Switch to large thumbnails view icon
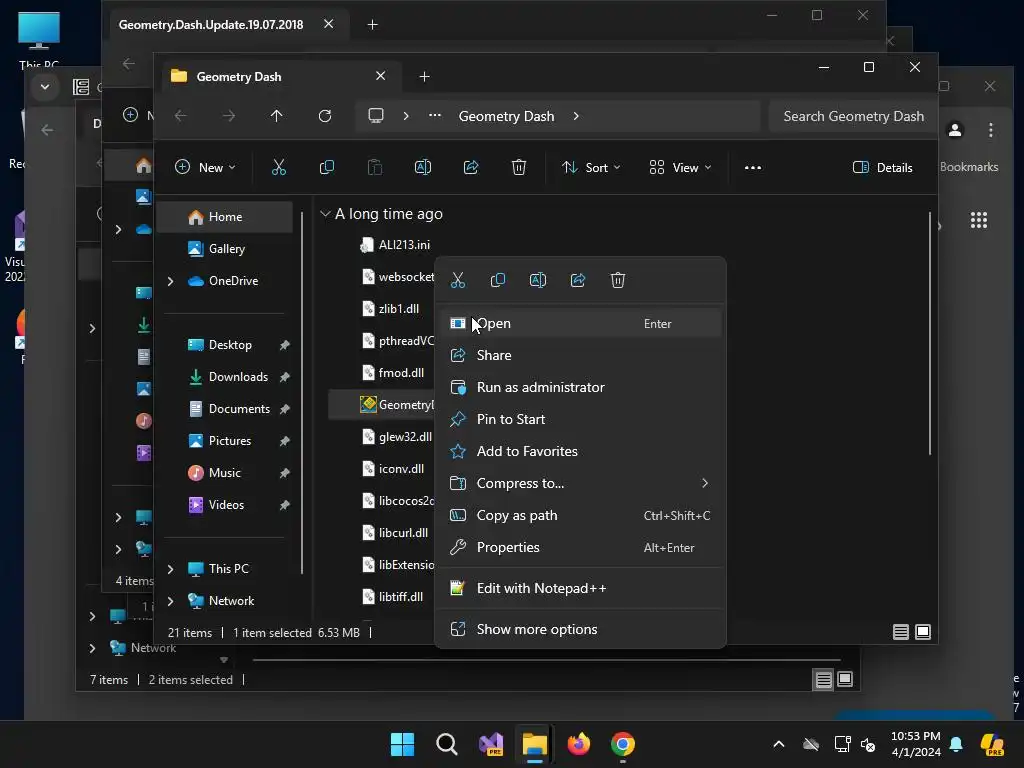The height and width of the screenshot is (768, 1024). (x=923, y=632)
